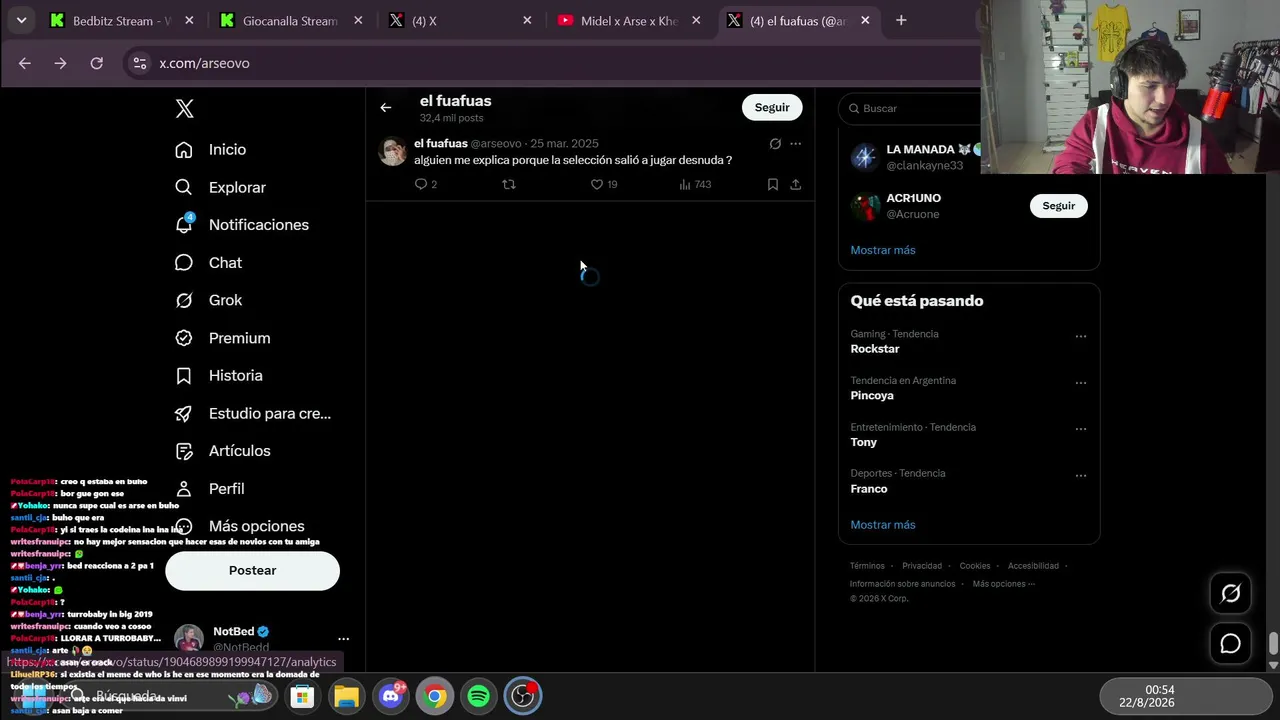1280x720 pixels.
Task: Share the el fuafuas post
Action: pos(796,184)
